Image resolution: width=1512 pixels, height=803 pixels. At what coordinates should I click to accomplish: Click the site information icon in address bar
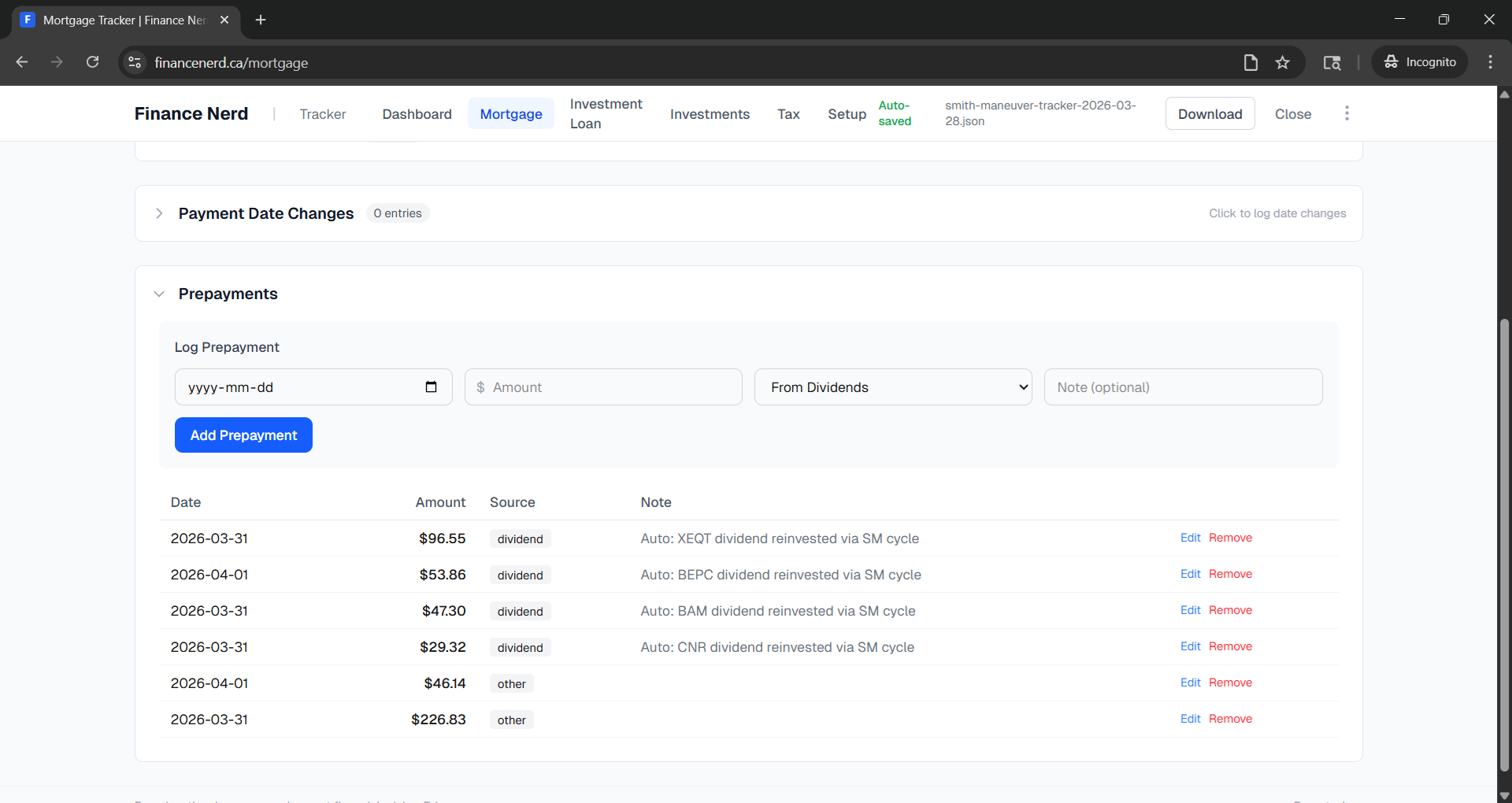135,62
